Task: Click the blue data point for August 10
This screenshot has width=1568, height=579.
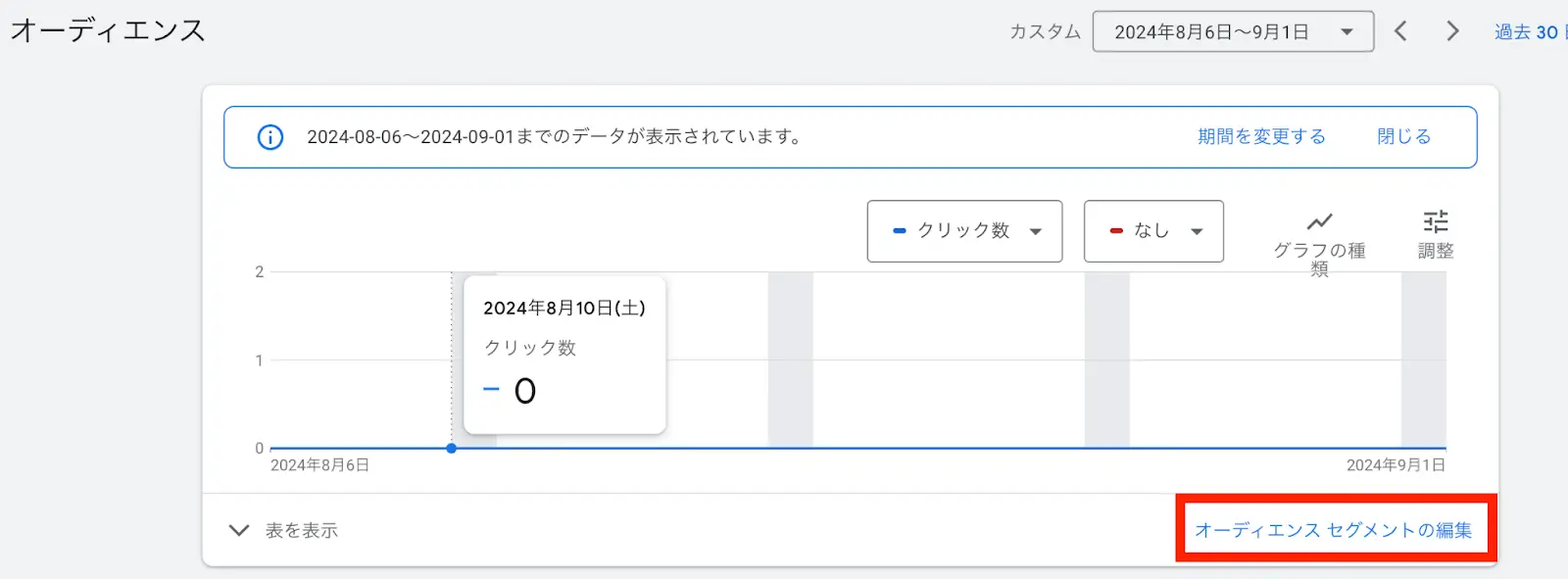Action: (x=451, y=448)
